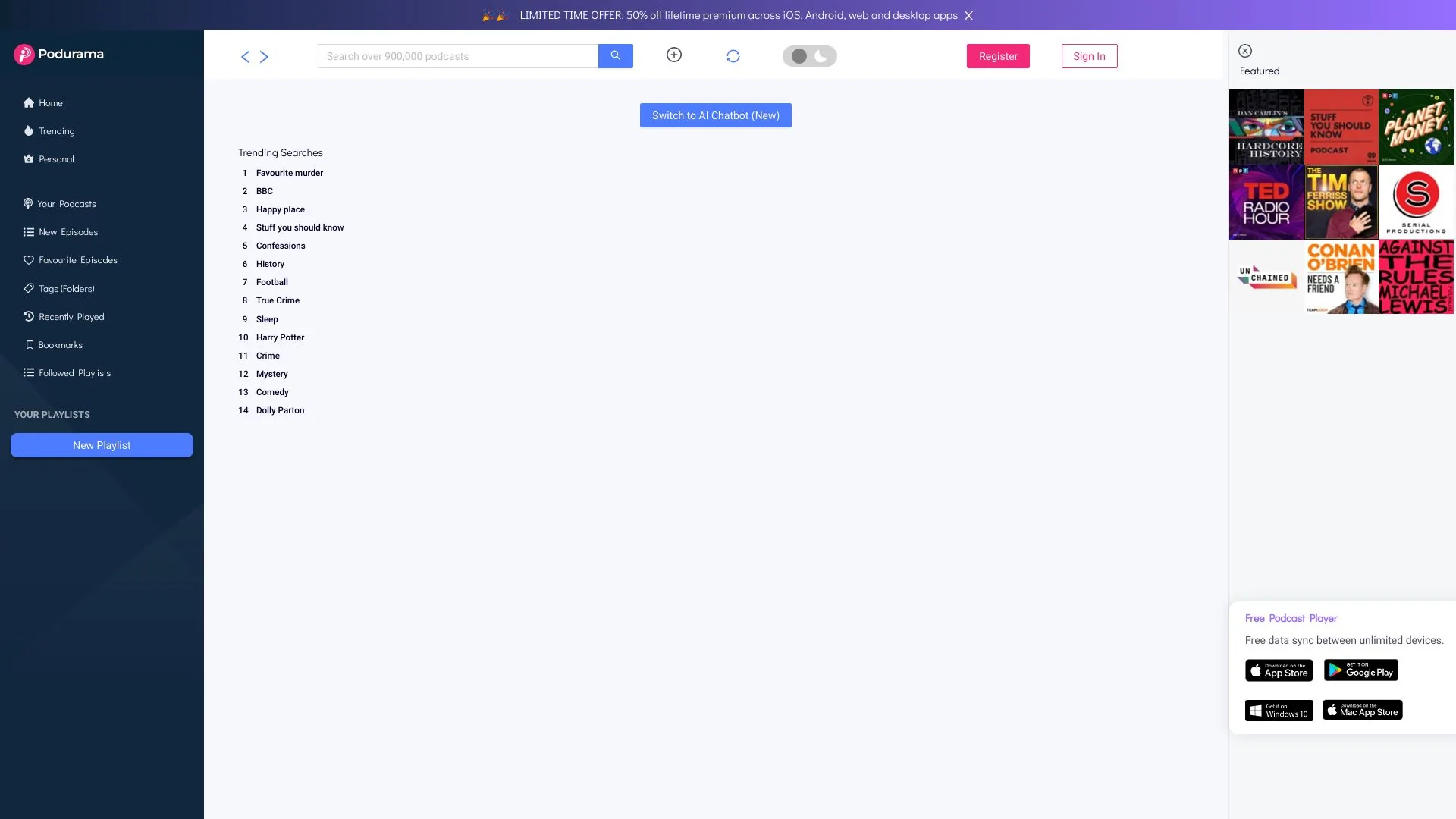Viewport: 1456px width, 819px height.
Task: Open Stuff You Should Know thumbnail
Action: [x=1341, y=127]
